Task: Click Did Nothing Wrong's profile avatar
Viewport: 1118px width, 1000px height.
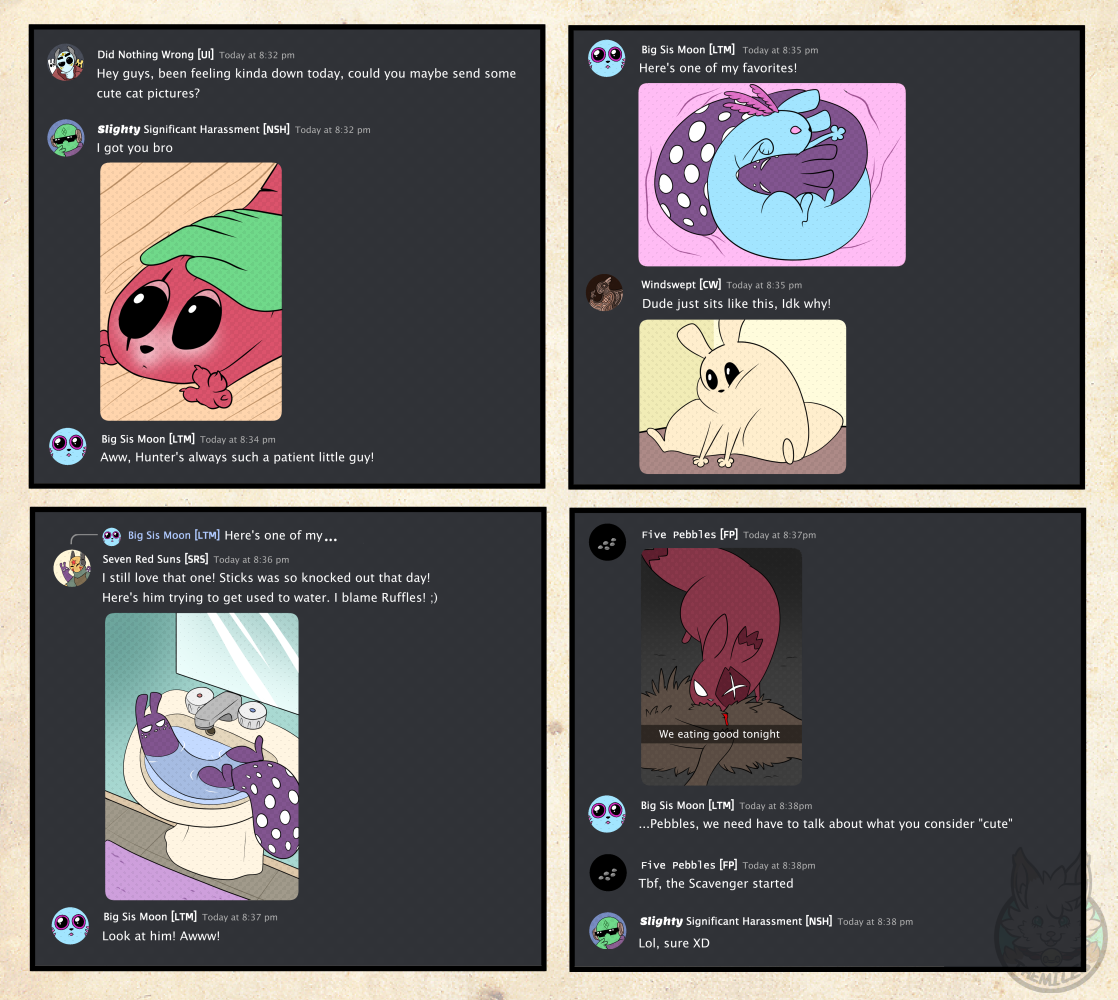Action: coord(65,62)
